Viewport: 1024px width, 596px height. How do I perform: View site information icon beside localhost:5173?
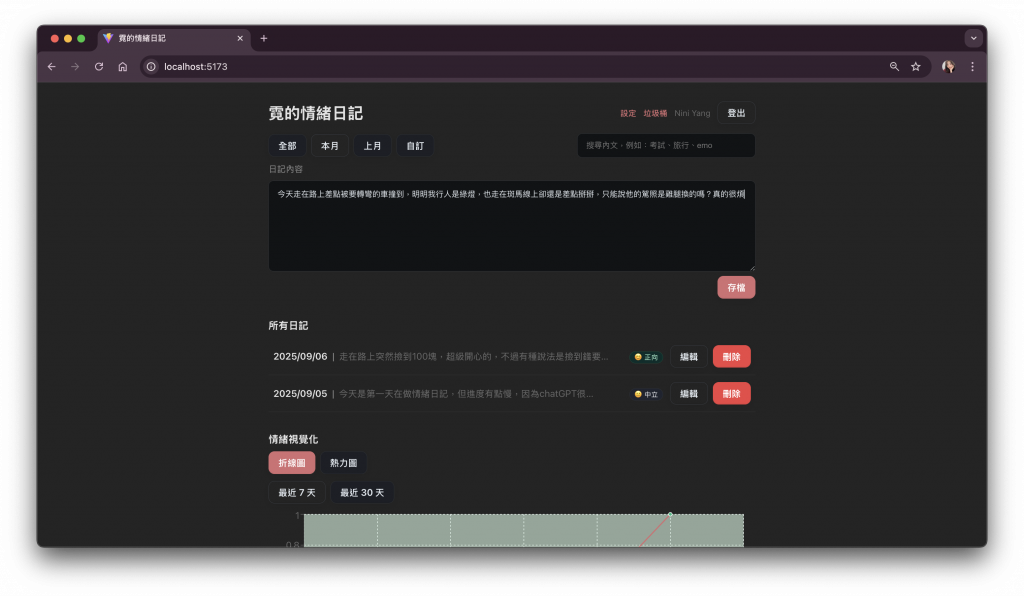pyautogui.click(x=151, y=67)
